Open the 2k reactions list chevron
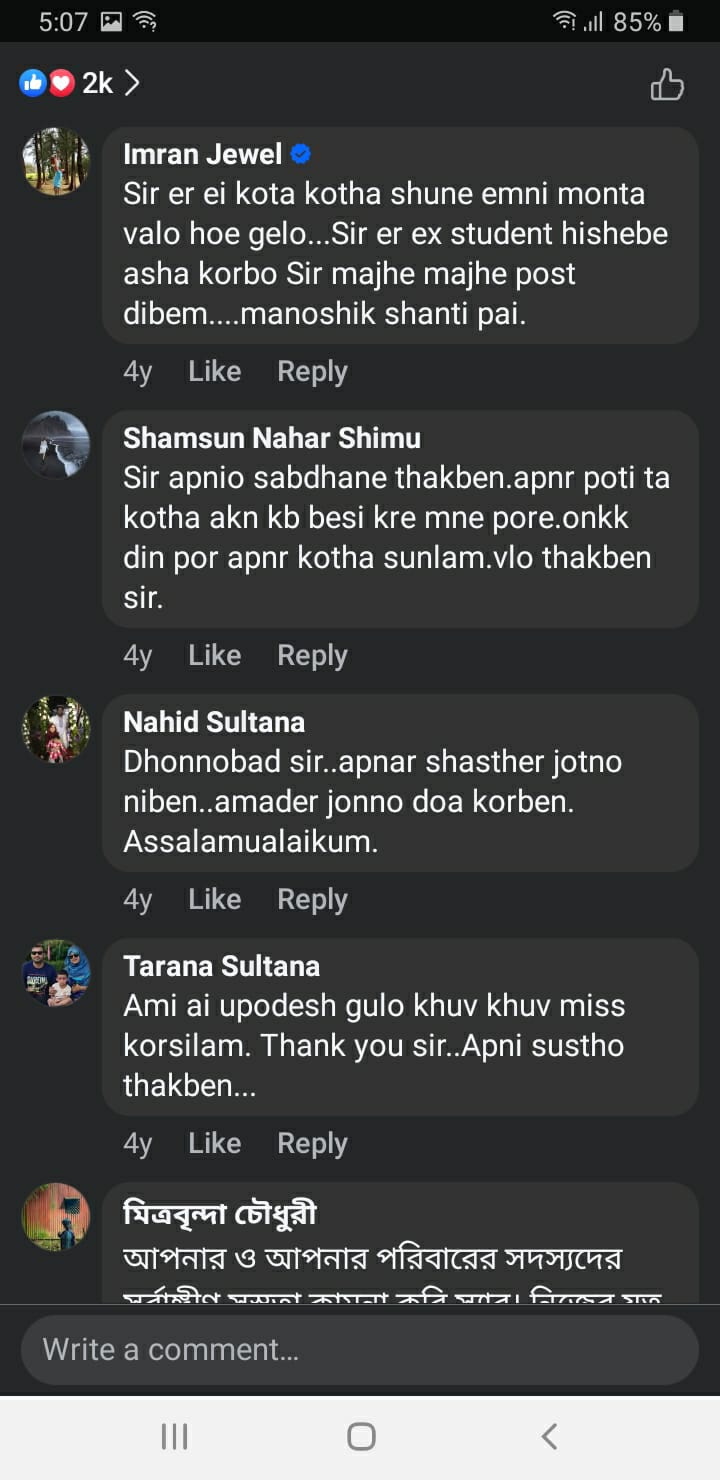Image resolution: width=720 pixels, height=1480 pixels. point(132,83)
